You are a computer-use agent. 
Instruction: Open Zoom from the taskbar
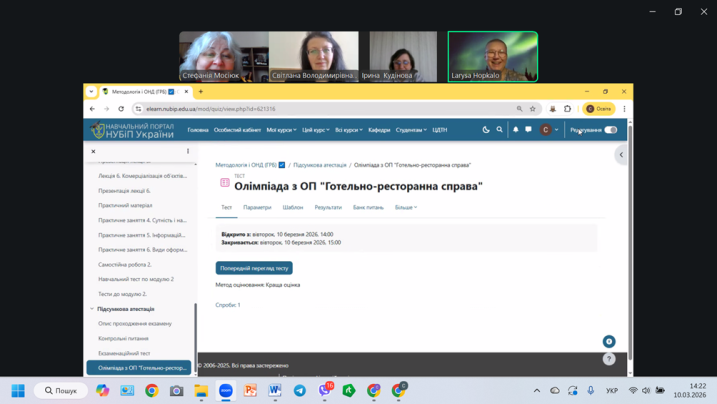(x=226, y=391)
